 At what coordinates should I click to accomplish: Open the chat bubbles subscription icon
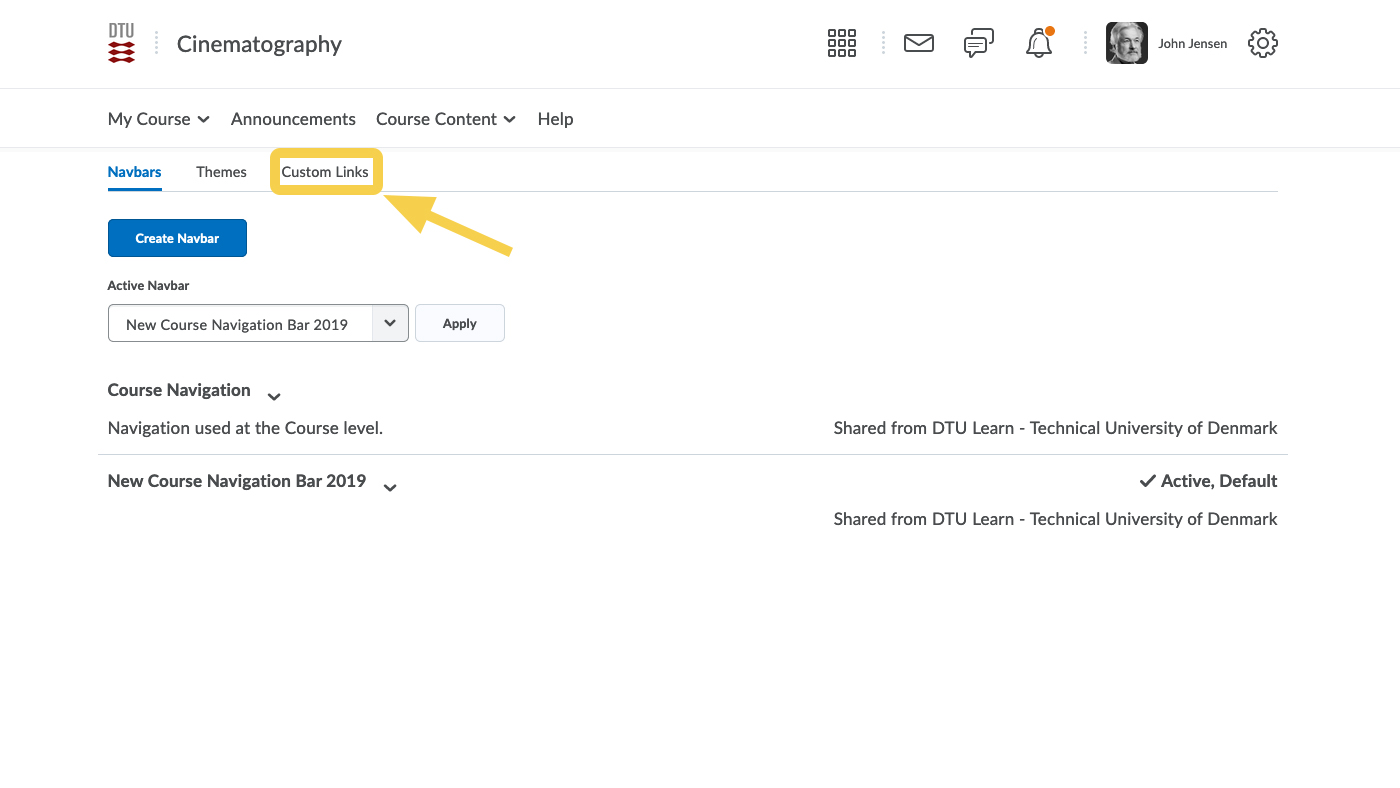tap(978, 43)
